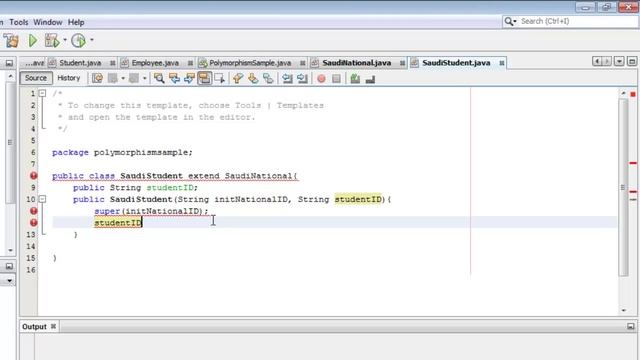Click the Find Selection magnifier icon

point(159,78)
